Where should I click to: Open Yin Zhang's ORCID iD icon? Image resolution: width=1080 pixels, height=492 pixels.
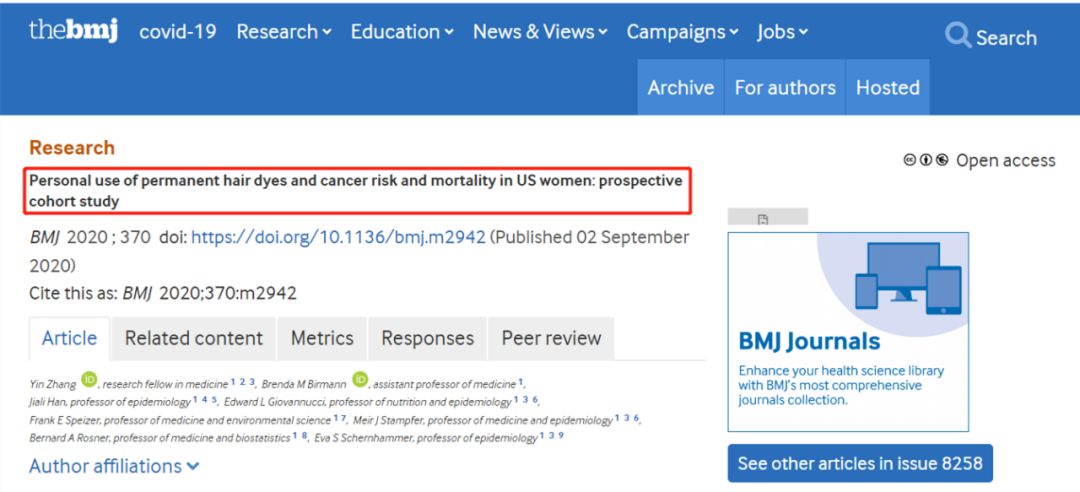pyautogui.click(x=90, y=380)
